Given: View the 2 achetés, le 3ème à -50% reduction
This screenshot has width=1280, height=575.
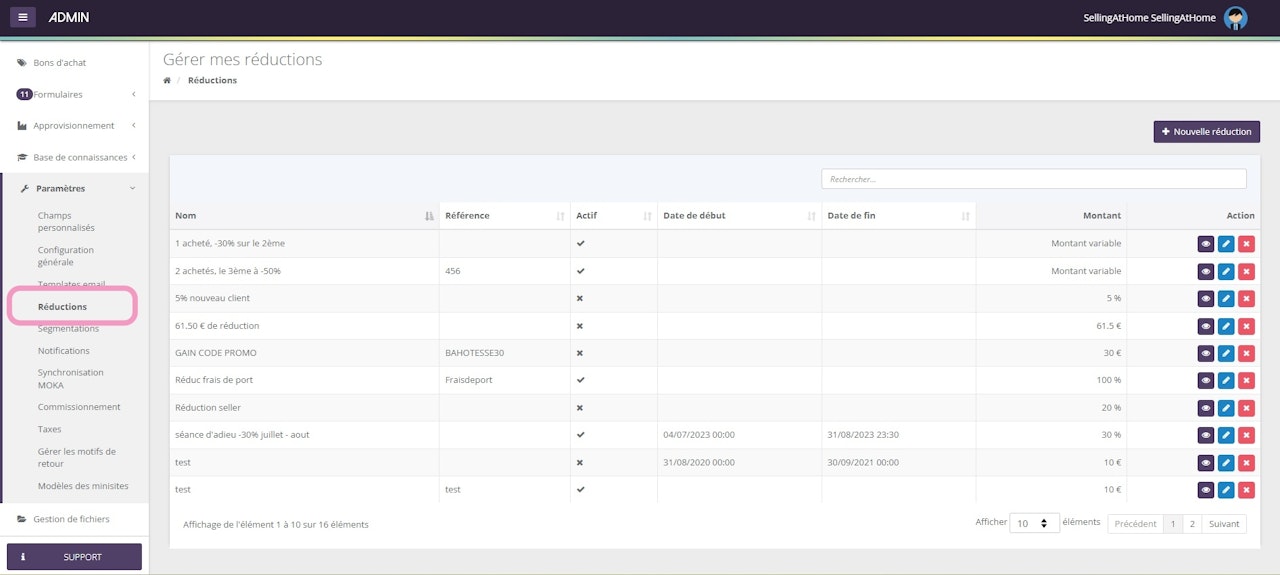Looking at the screenshot, I should (1205, 271).
